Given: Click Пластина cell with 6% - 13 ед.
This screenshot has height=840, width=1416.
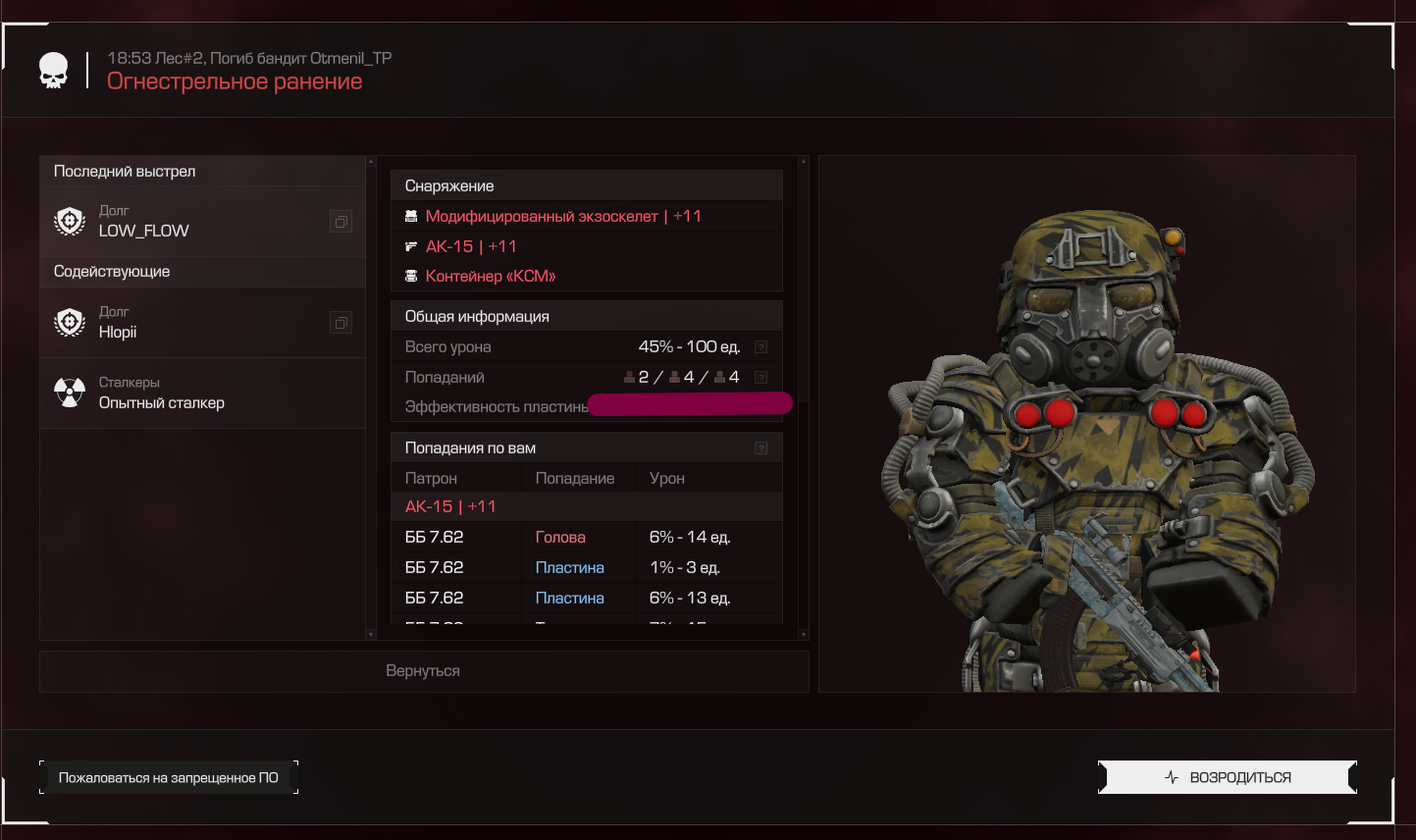Looking at the screenshot, I should click(570, 598).
